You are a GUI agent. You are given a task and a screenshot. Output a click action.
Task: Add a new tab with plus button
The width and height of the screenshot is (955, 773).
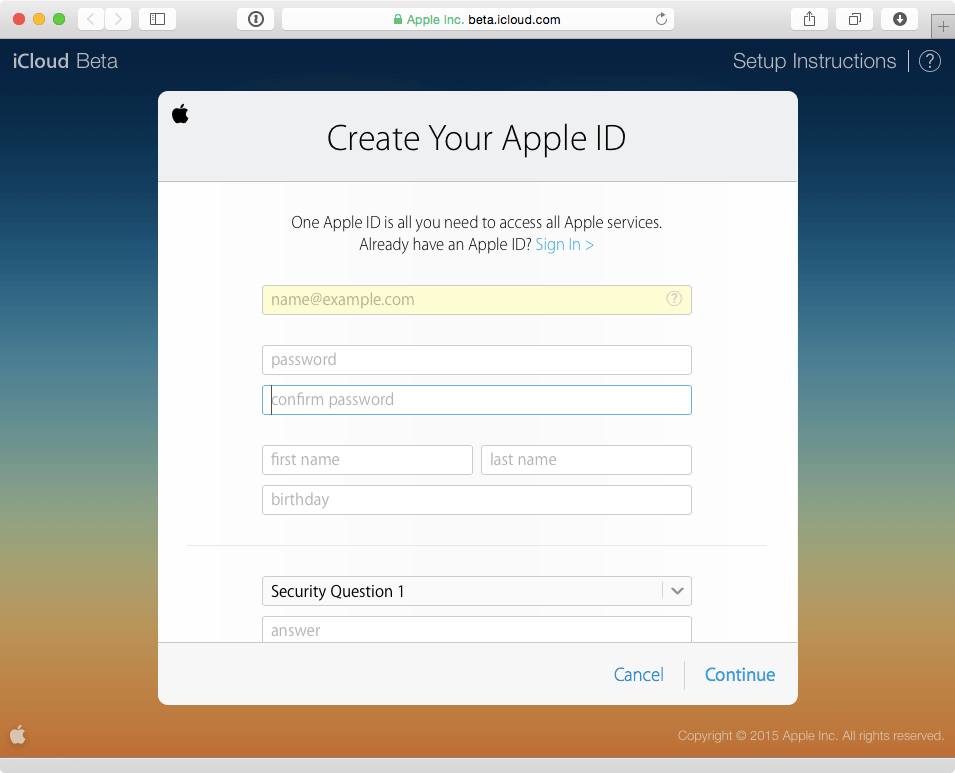coord(943,27)
